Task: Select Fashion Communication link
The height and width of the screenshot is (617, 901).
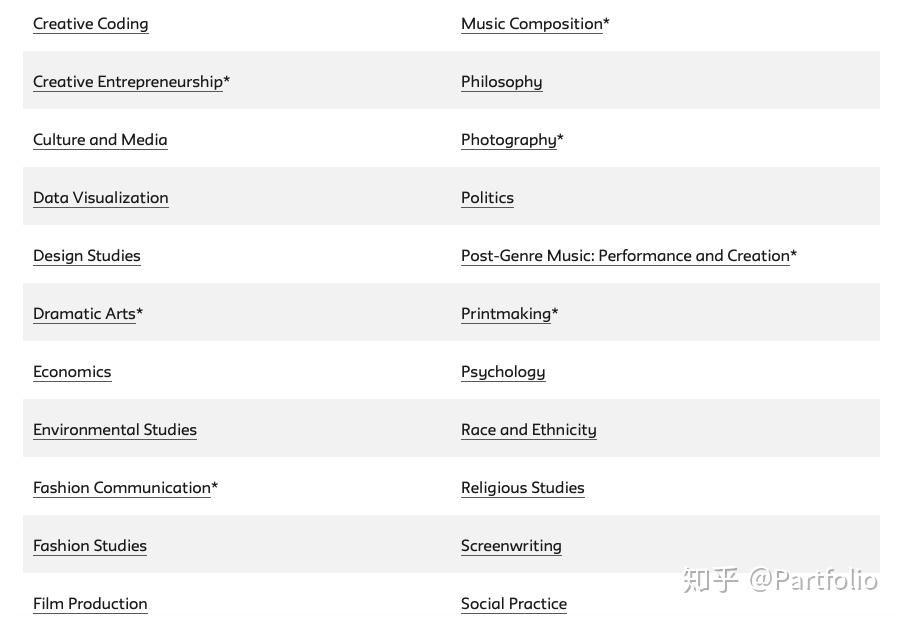Action: (122, 488)
